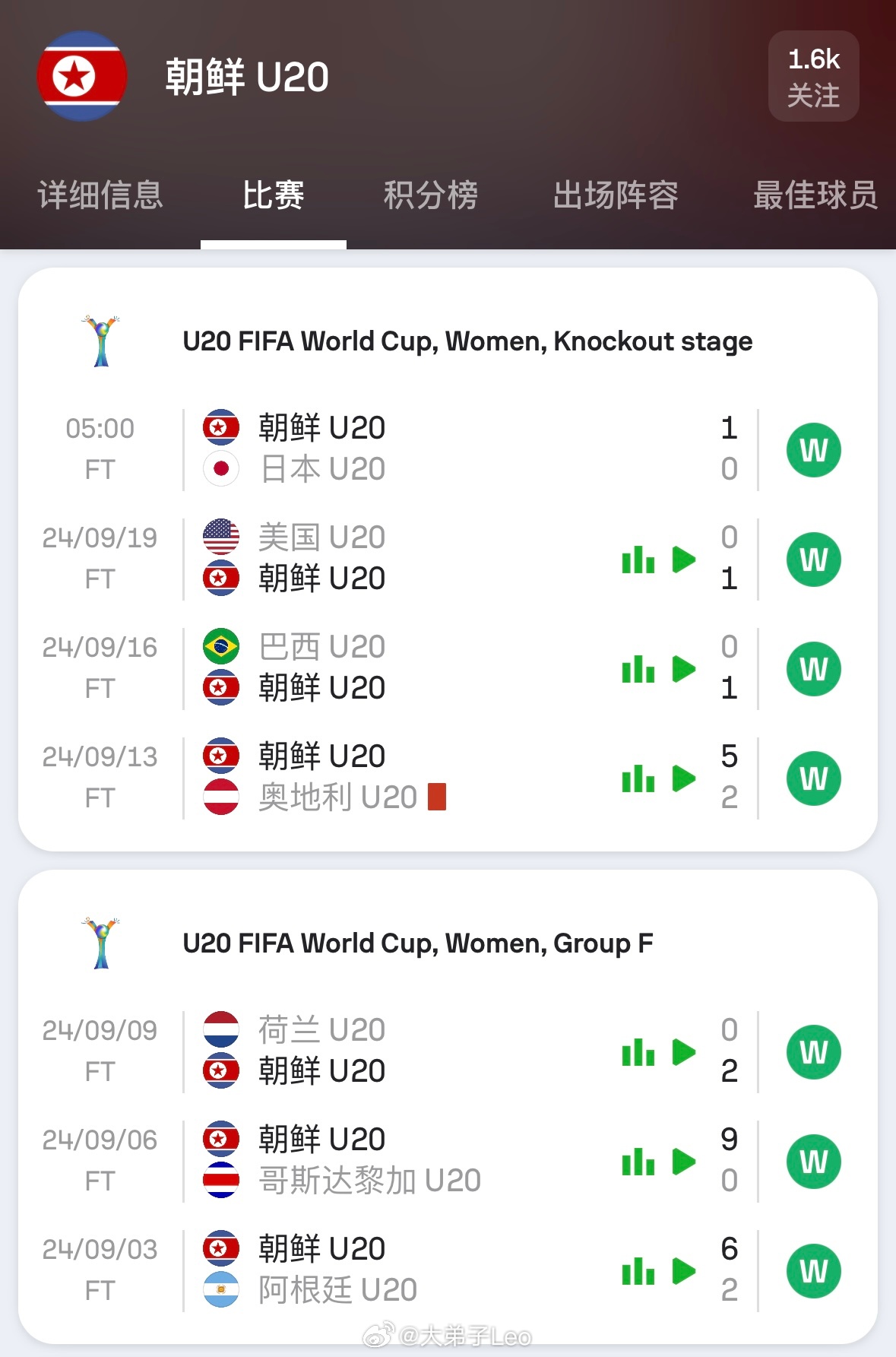
Task: Open statistics icon for Austria U20 match
Action: tap(638, 778)
